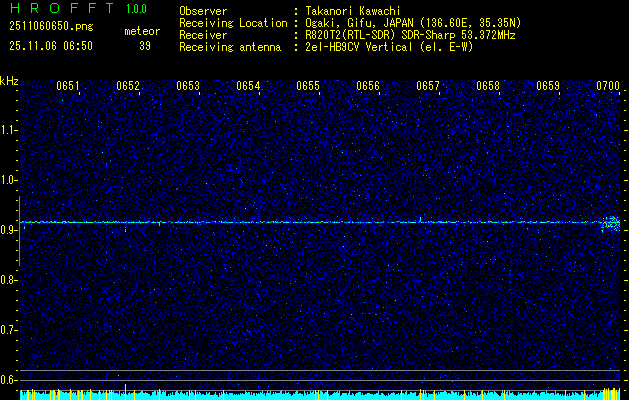Screen dimensions: 629x400
Task: Click the 0653 time marker
Action: pyautogui.click(x=188, y=86)
